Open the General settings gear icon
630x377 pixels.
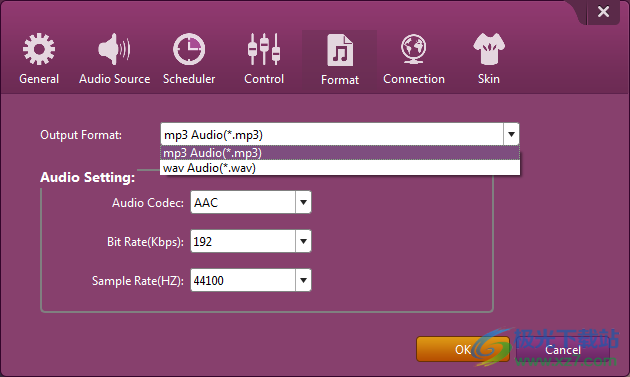(39, 49)
